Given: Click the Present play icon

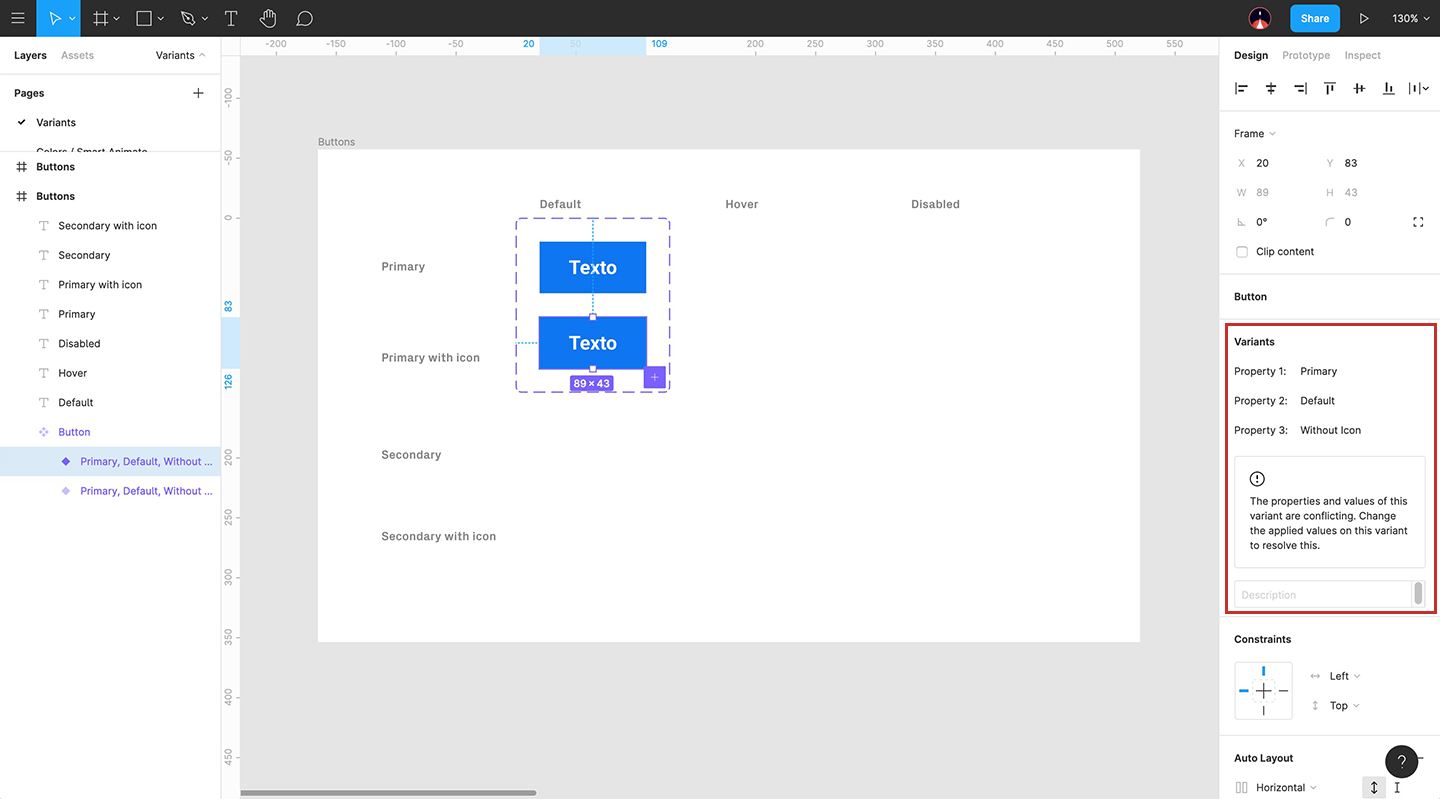Looking at the screenshot, I should (1364, 18).
